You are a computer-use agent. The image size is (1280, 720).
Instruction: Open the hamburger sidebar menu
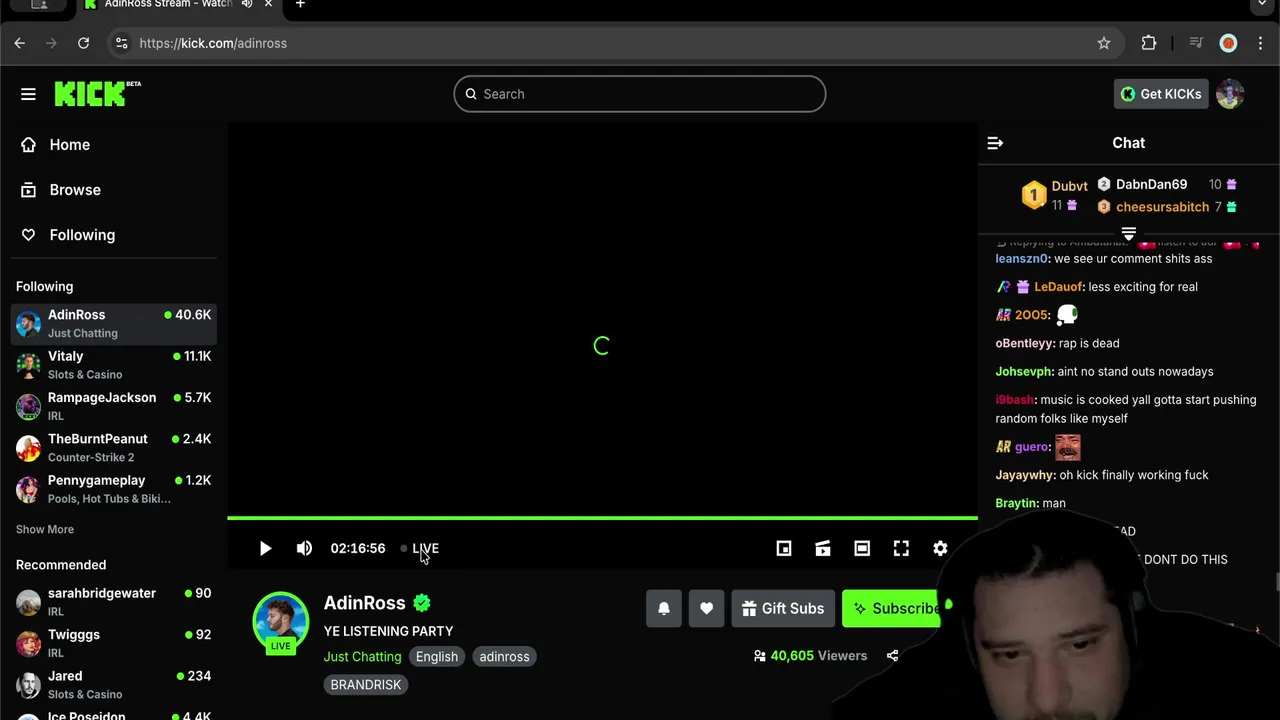[28, 94]
